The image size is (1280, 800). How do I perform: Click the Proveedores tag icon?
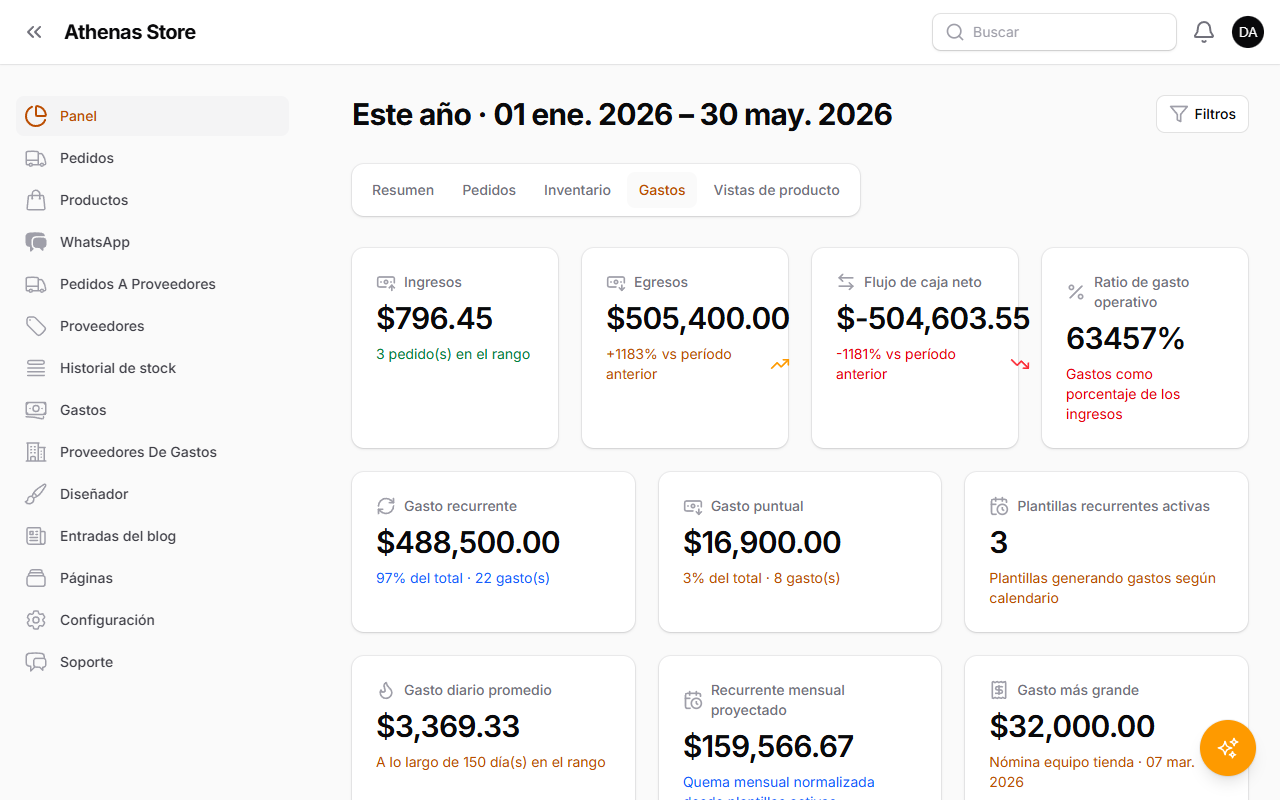36,326
